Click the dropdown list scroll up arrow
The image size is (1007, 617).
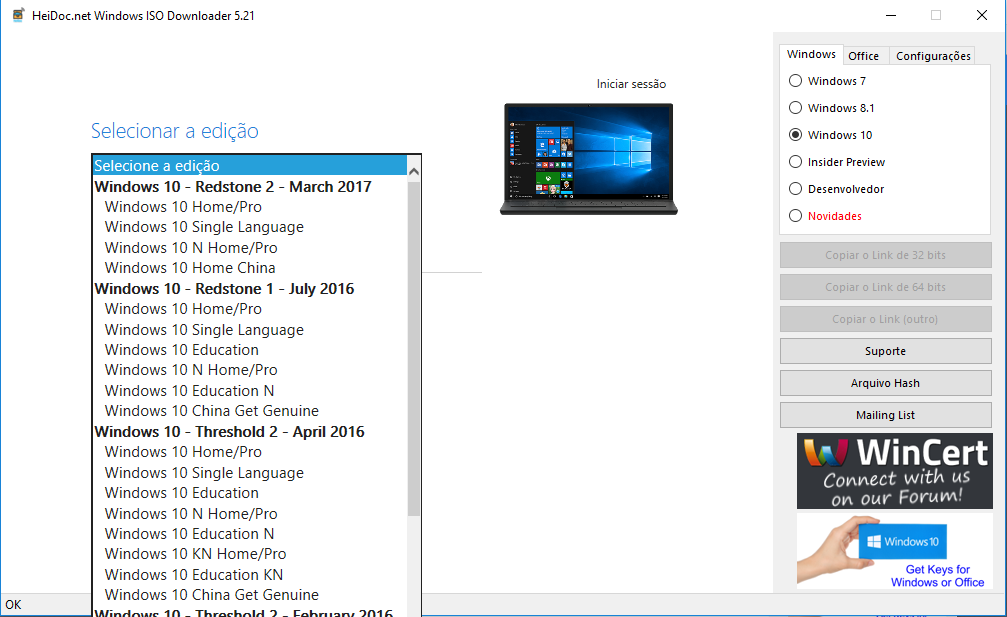coord(414,171)
